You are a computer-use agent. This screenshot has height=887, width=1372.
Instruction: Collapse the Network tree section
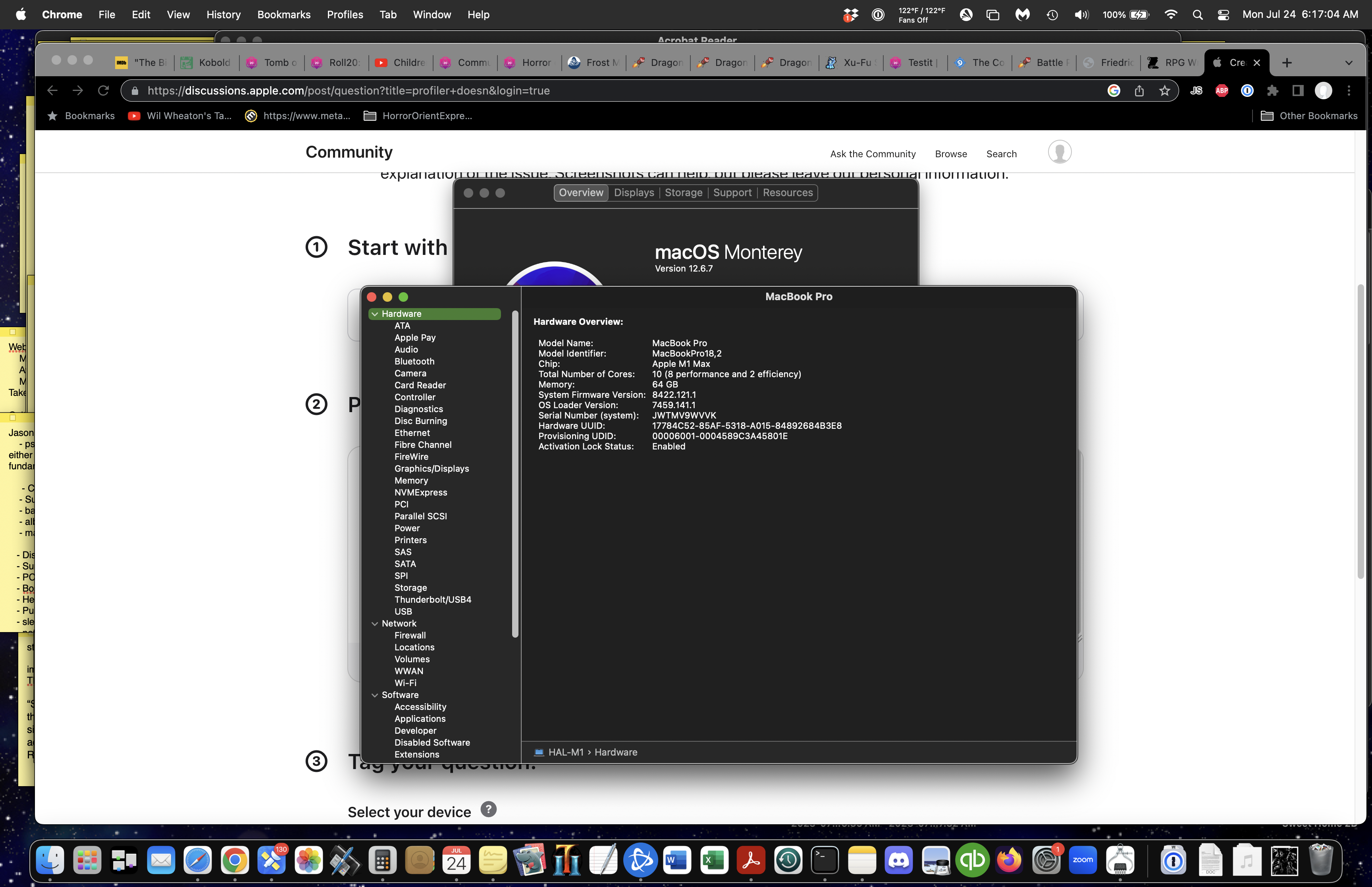tap(375, 624)
